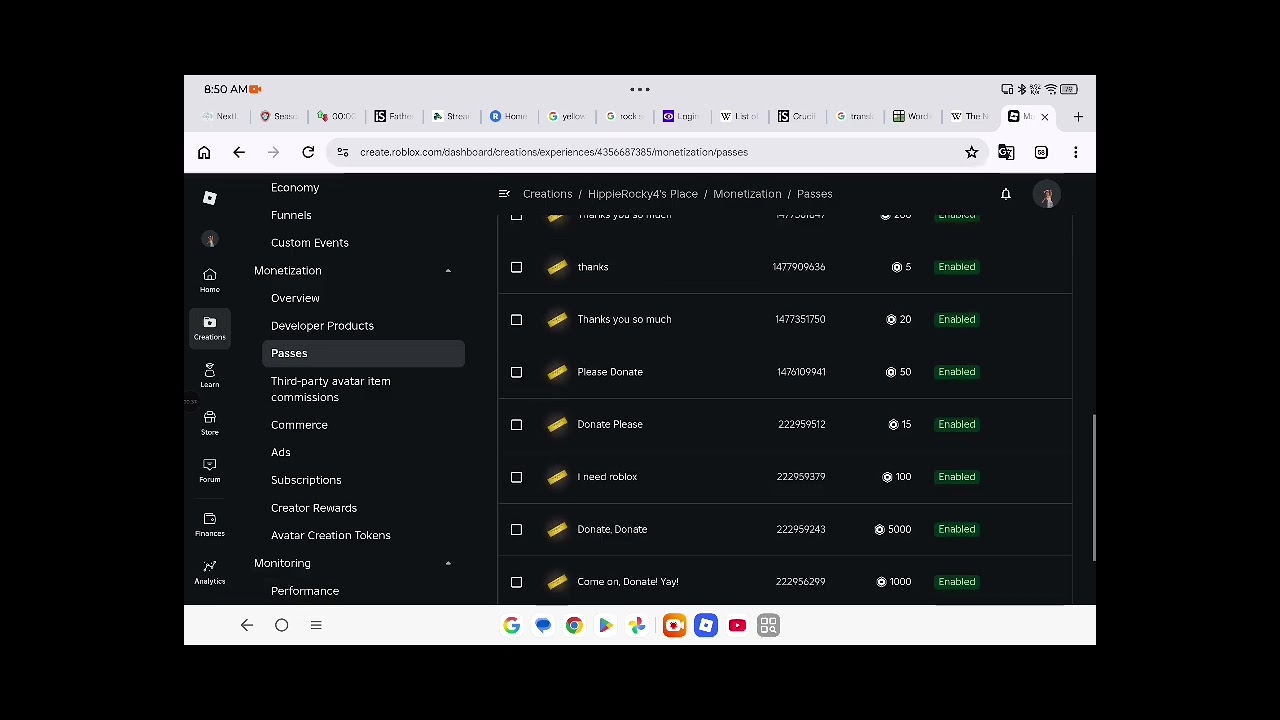Image resolution: width=1280 pixels, height=720 pixels.
Task: Open Creations in the left rail
Action: coord(209,328)
